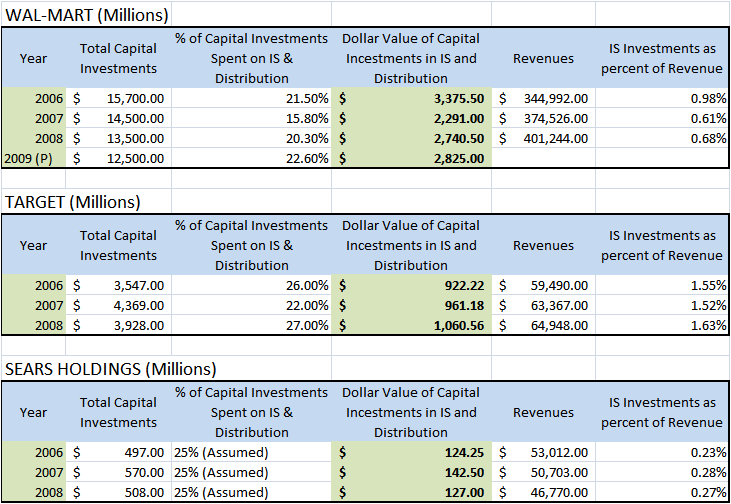The width and height of the screenshot is (731, 504).
Task: Click Target IS percent of revenue 1.52%
Action: click(x=662, y=305)
